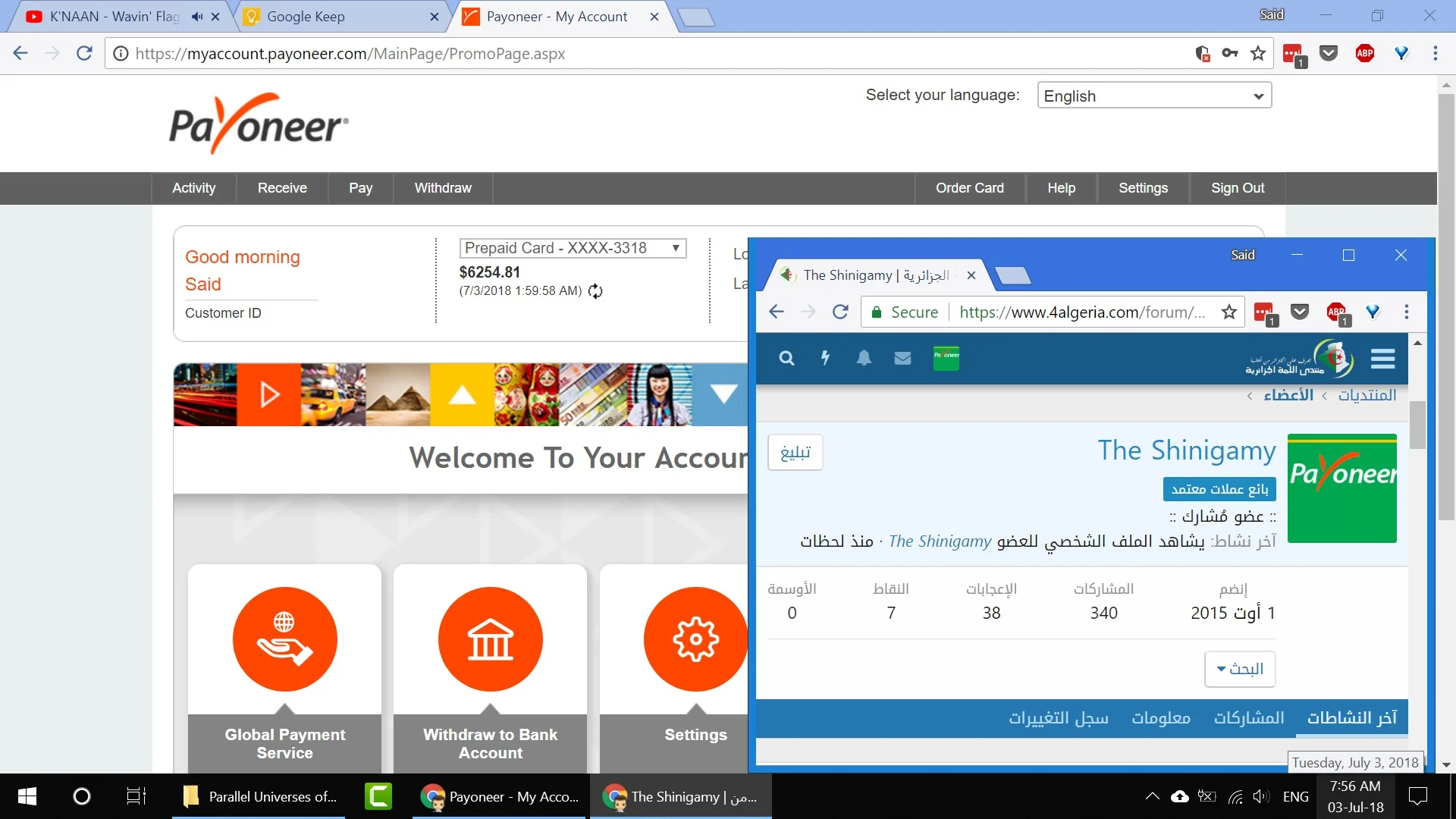The height and width of the screenshot is (819, 1456).
Task: Click the تبليغ report button
Action: click(795, 453)
